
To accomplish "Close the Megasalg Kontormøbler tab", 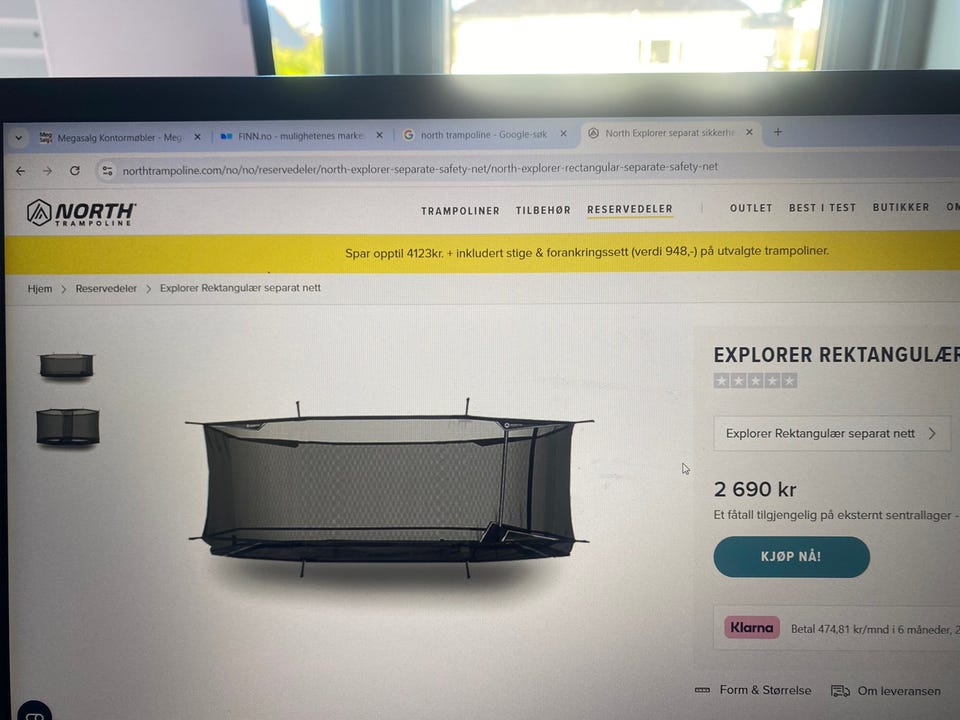I will (197, 137).
